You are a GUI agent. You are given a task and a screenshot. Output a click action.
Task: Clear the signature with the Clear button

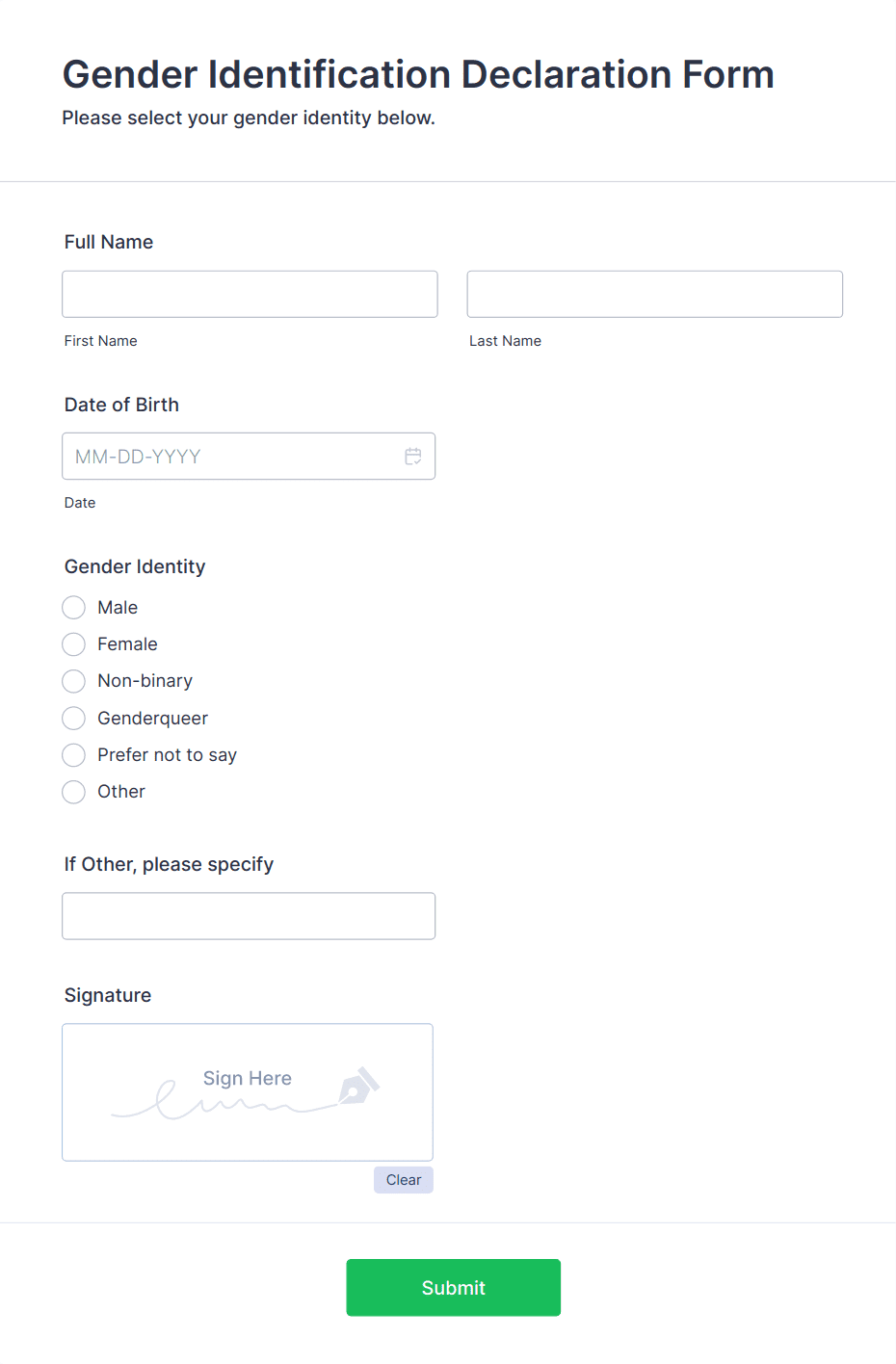tap(403, 1179)
